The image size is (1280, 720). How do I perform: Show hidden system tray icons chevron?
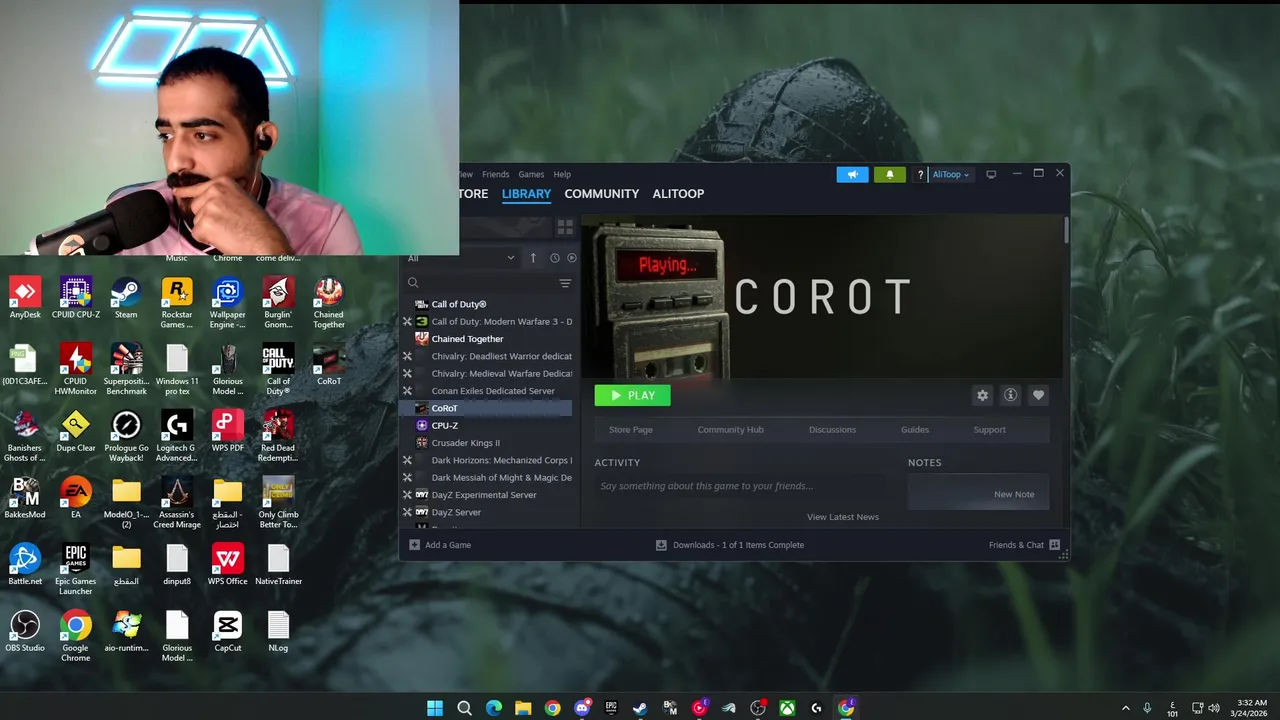coord(1125,708)
